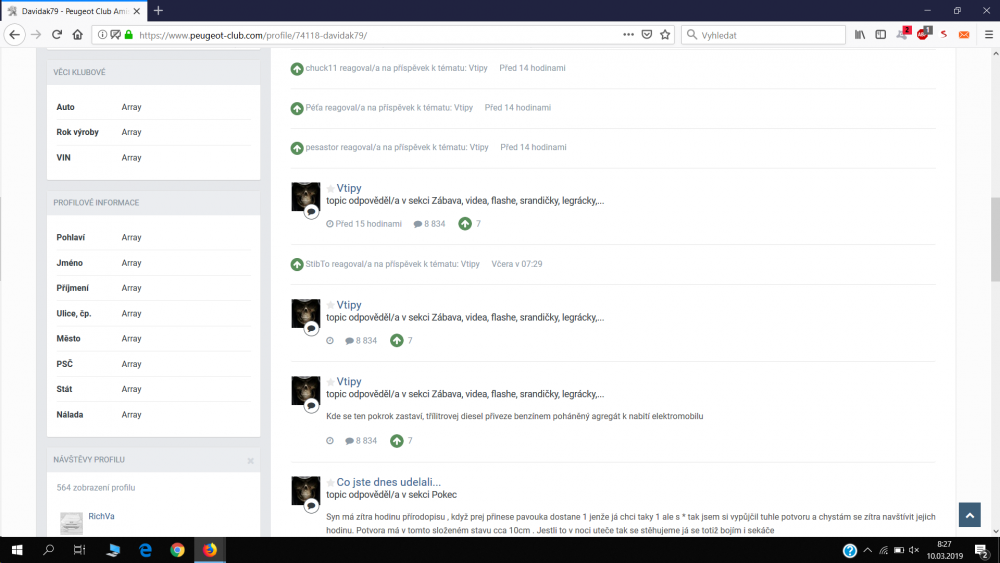Click the page vertical scrollbar
This screenshot has width=1000, height=563.
pos(995,239)
